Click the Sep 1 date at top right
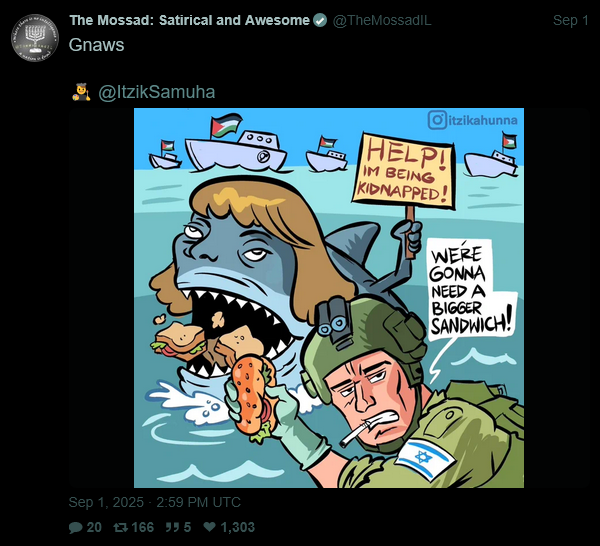Image resolution: width=600 pixels, height=546 pixels. point(570,20)
